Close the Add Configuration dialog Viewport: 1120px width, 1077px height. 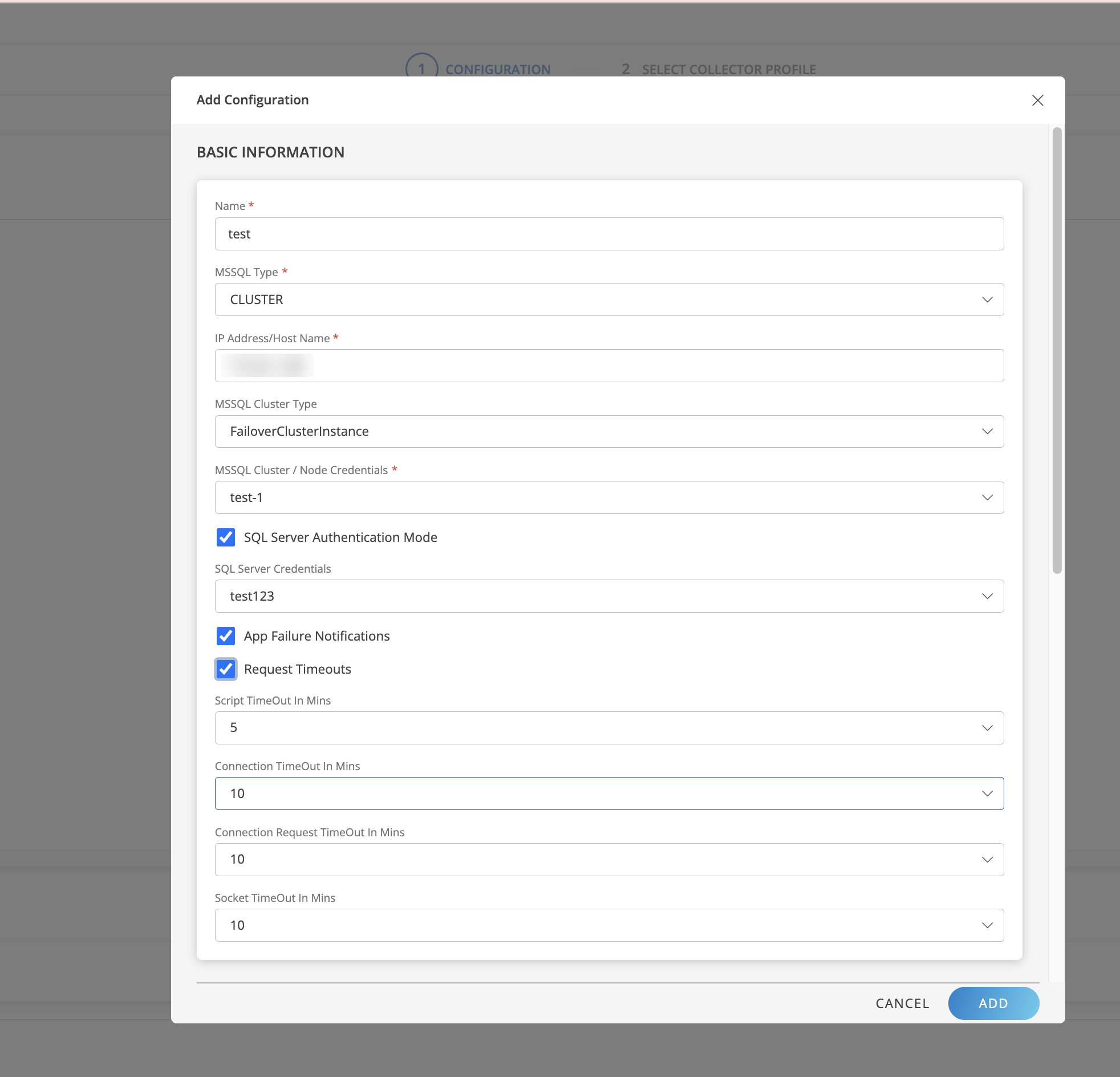pyautogui.click(x=1038, y=100)
